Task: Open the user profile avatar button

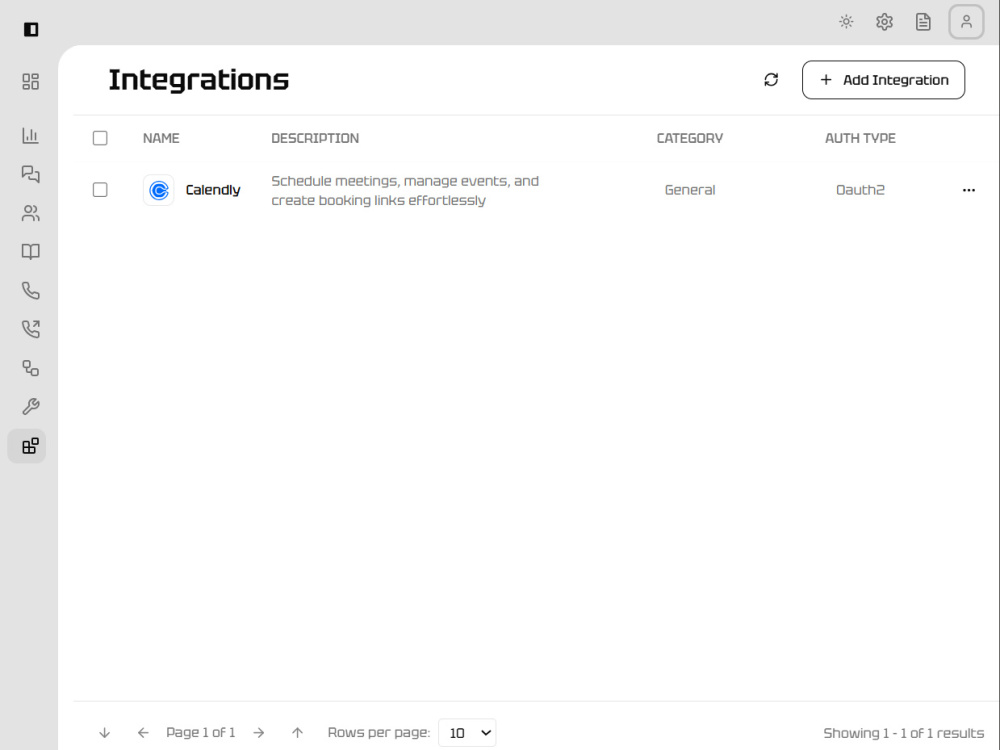Action: [x=966, y=22]
